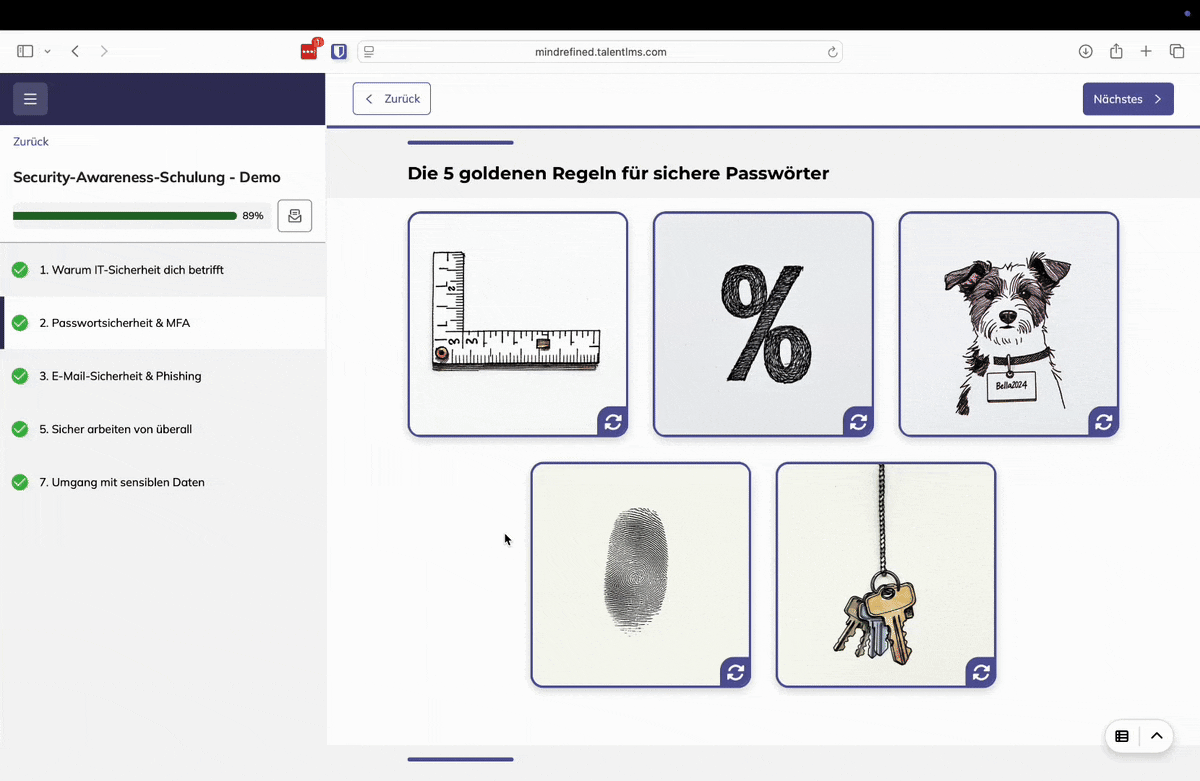Click the Zurück button above the content
This screenshot has width=1200, height=781.
pos(392,99)
